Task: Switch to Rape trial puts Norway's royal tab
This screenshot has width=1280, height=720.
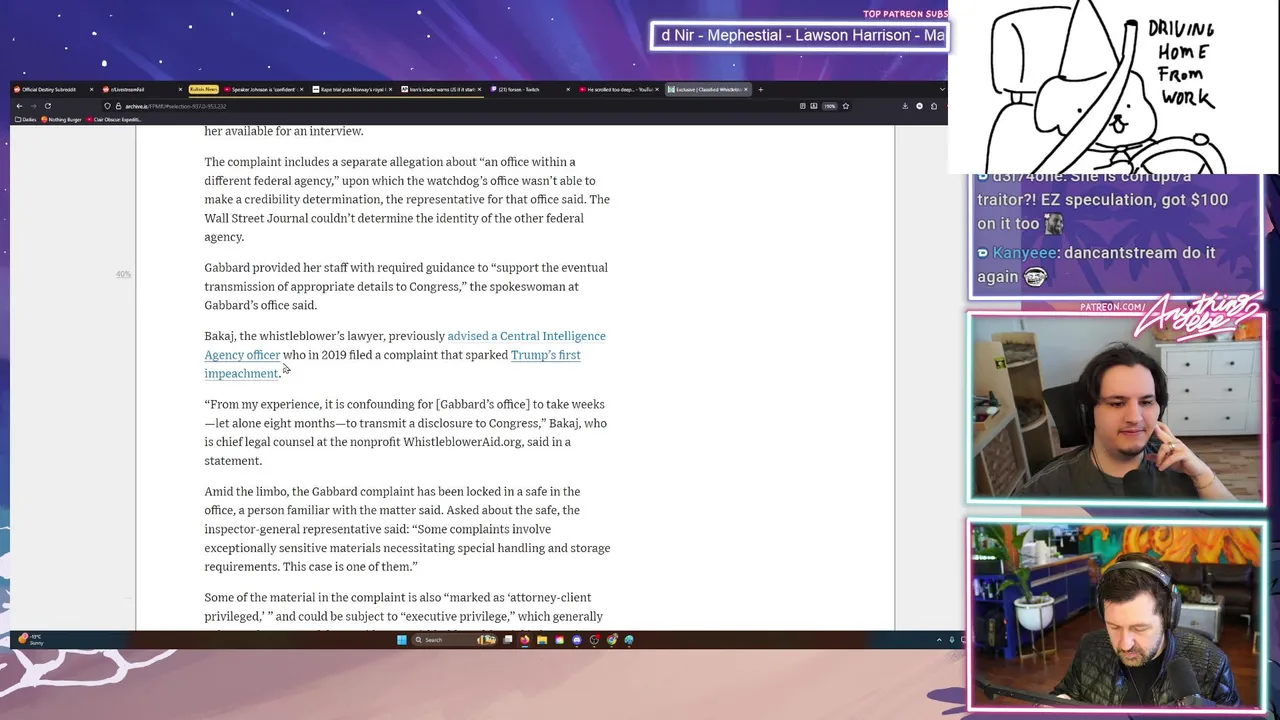Action: point(354,89)
